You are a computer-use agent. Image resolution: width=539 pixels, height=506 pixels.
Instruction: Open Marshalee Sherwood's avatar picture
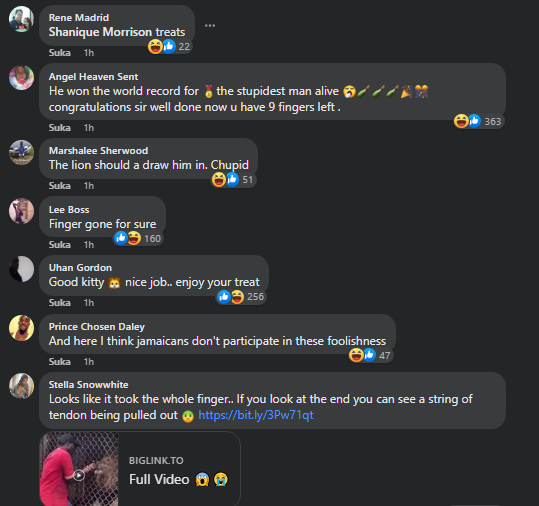(x=21, y=152)
